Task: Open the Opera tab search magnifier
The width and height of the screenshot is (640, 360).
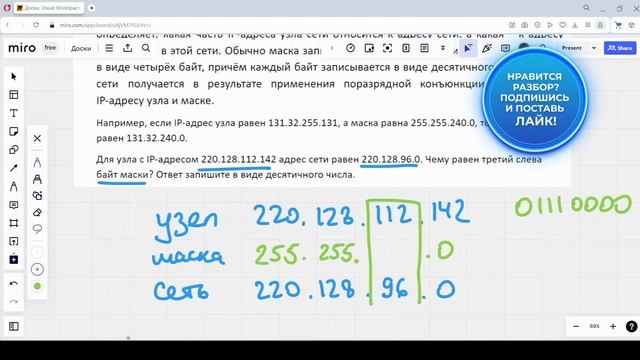Action: point(587,8)
